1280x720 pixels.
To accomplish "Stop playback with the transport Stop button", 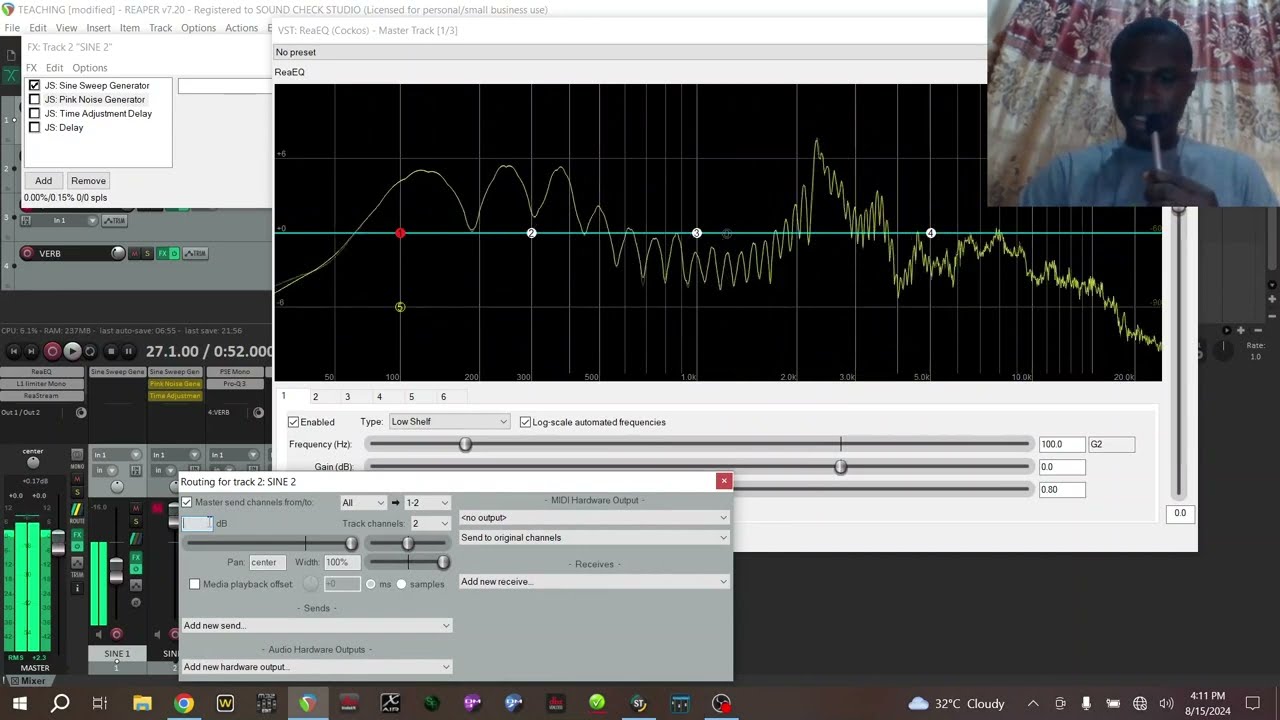I will (x=111, y=351).
